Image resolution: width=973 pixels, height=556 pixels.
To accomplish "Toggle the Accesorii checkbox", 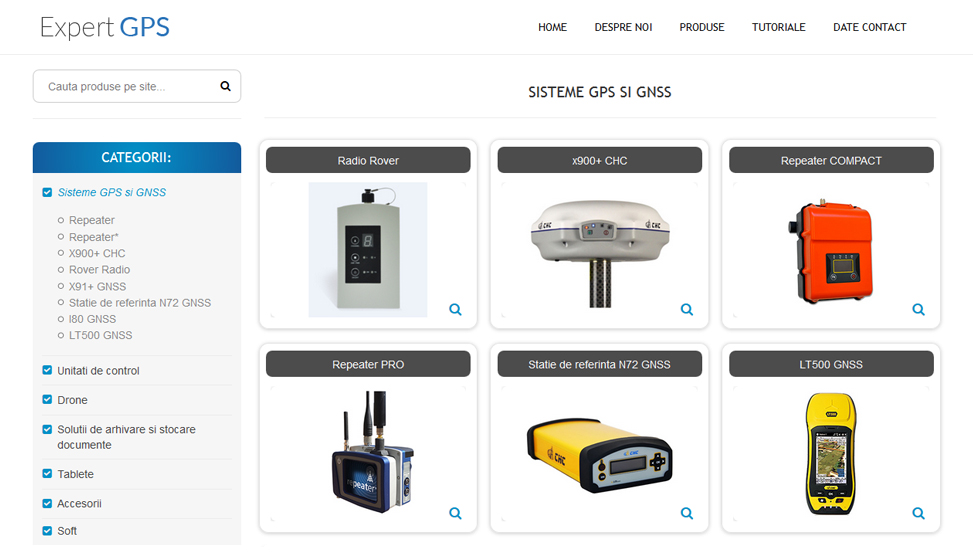I will point(47,503).
